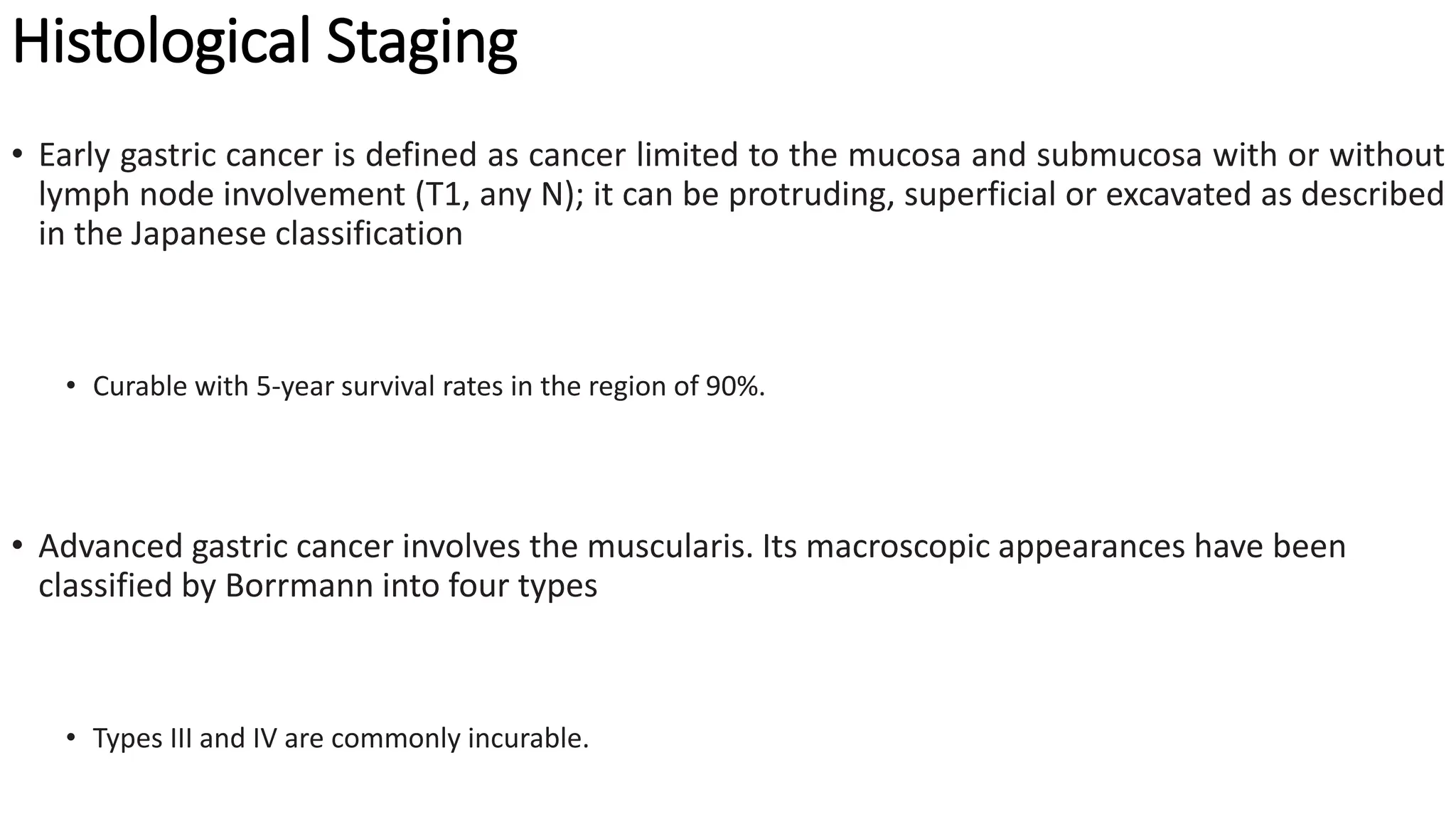Viewport: 1456px width, 819px height.
Task: Click the phrase 'four types'
Action: [523, 586]
